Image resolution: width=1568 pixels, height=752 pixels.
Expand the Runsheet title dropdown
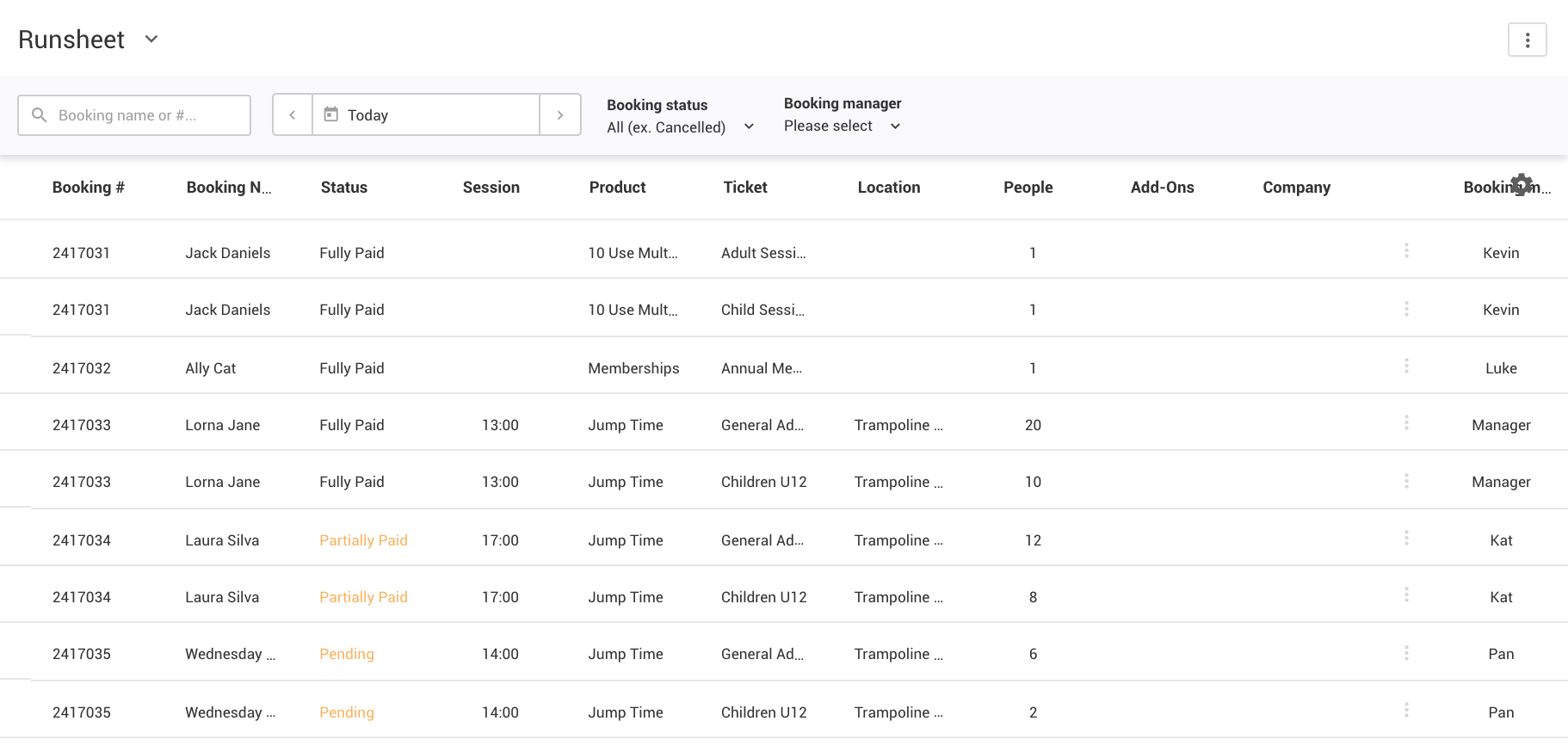pyautogui.click(x=151, y=39)
